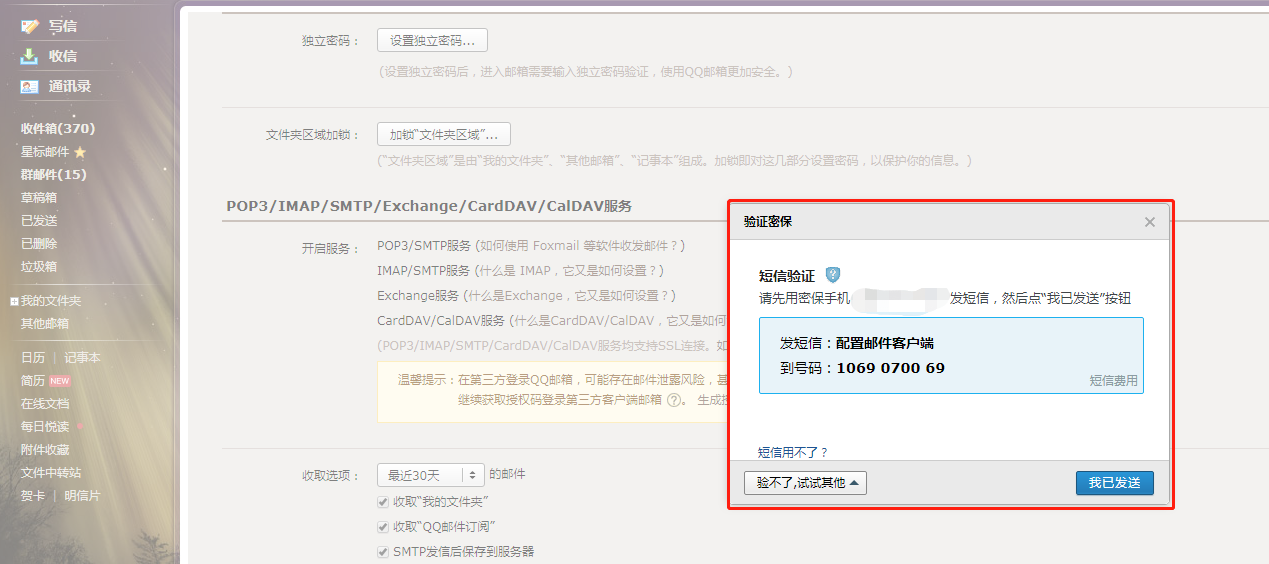Click the 收信 receive mail icon
The width and height of the screenshot is (1269, 564).
tap(30, 56)
